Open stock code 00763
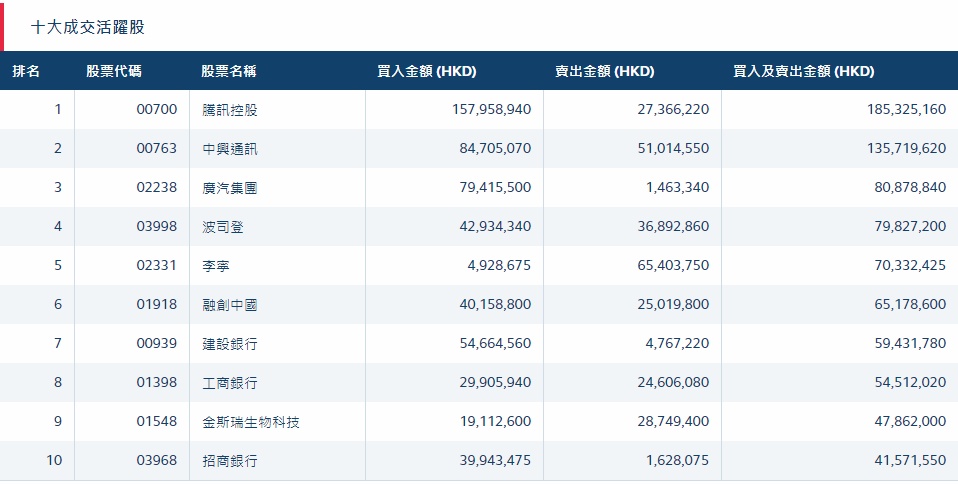958x484 pixels. click(156, 148)
